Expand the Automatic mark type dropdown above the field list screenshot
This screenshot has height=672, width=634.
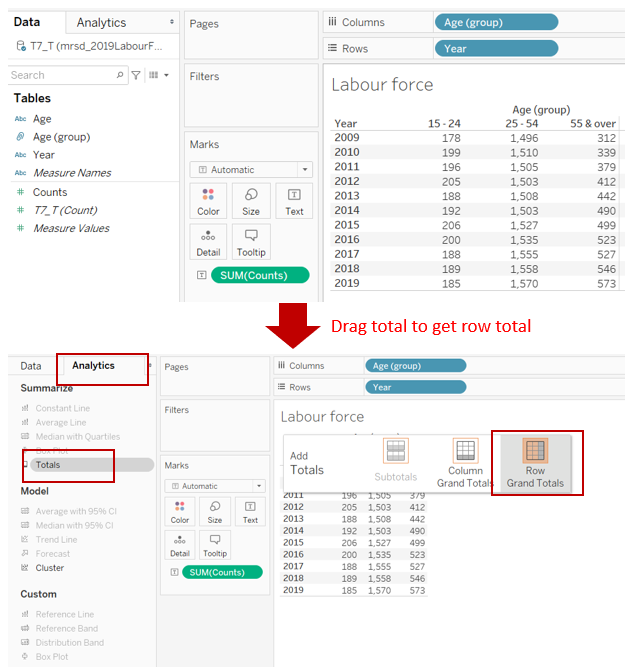[304, 170]
